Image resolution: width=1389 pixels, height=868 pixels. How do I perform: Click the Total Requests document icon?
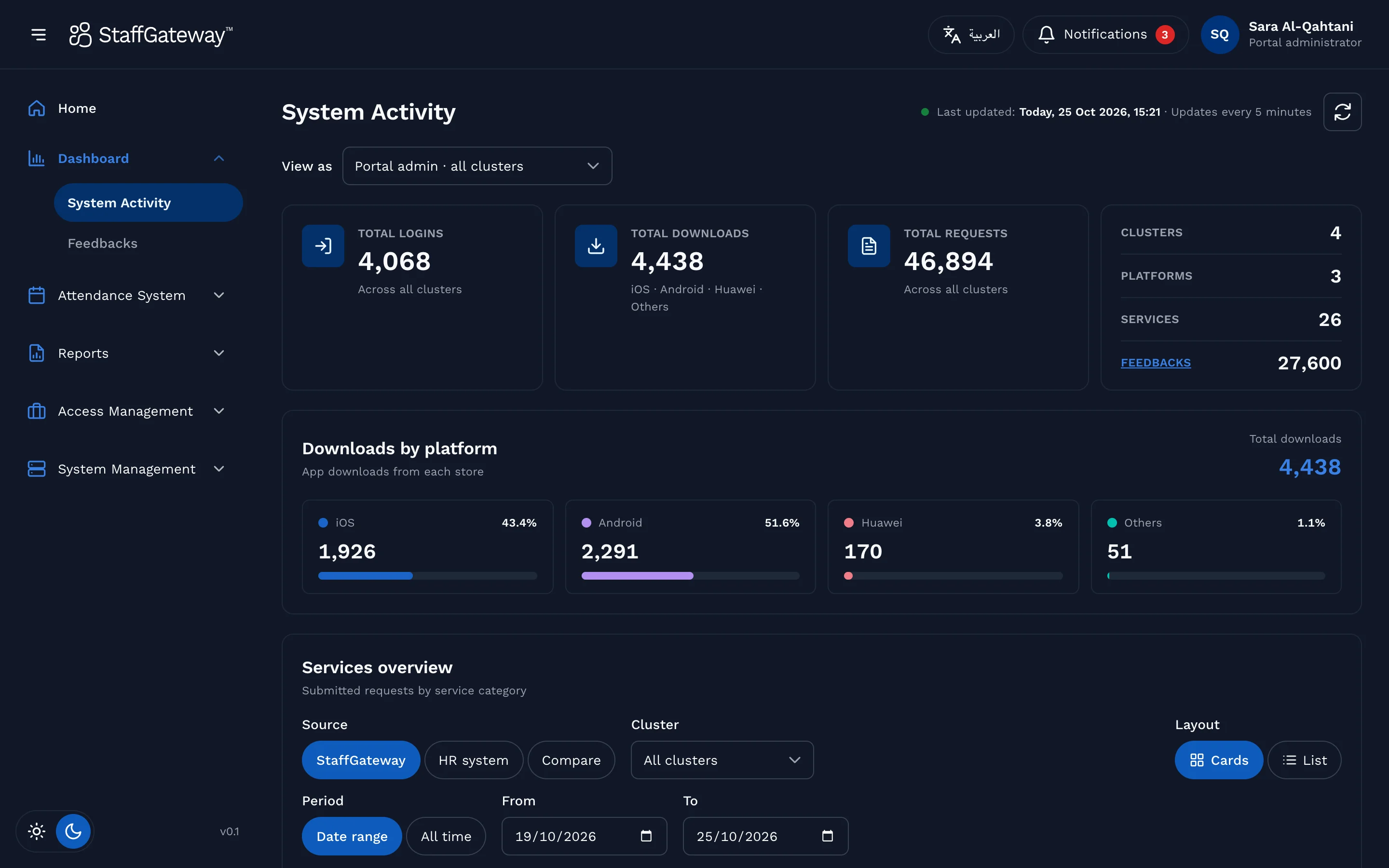point(869,246)
